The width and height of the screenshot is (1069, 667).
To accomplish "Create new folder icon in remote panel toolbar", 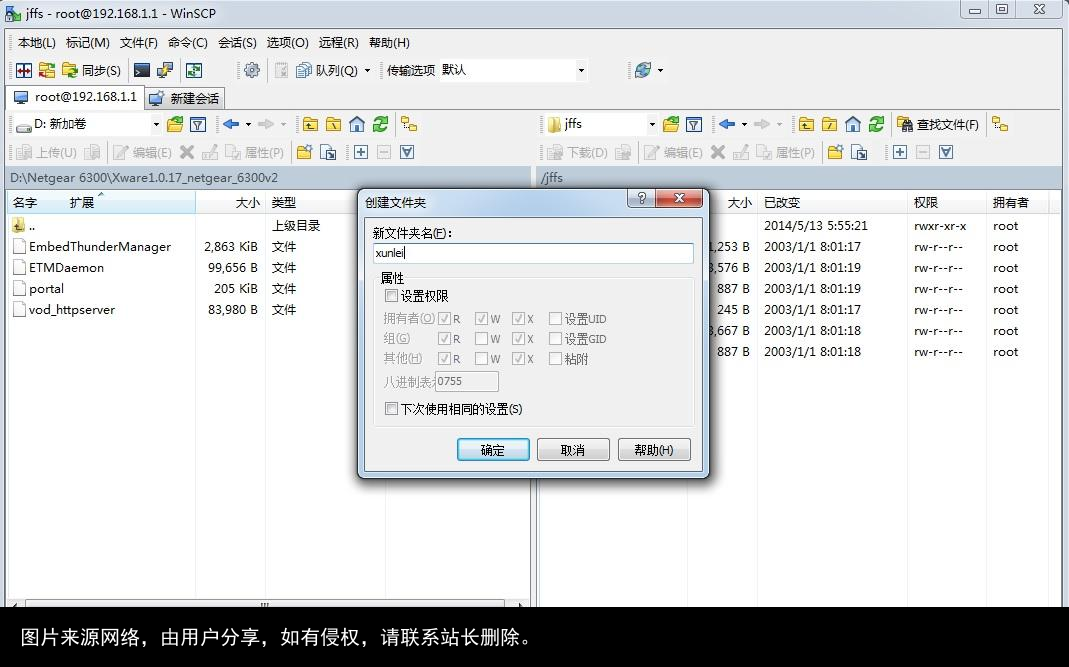I will click(x=835, y=152).
